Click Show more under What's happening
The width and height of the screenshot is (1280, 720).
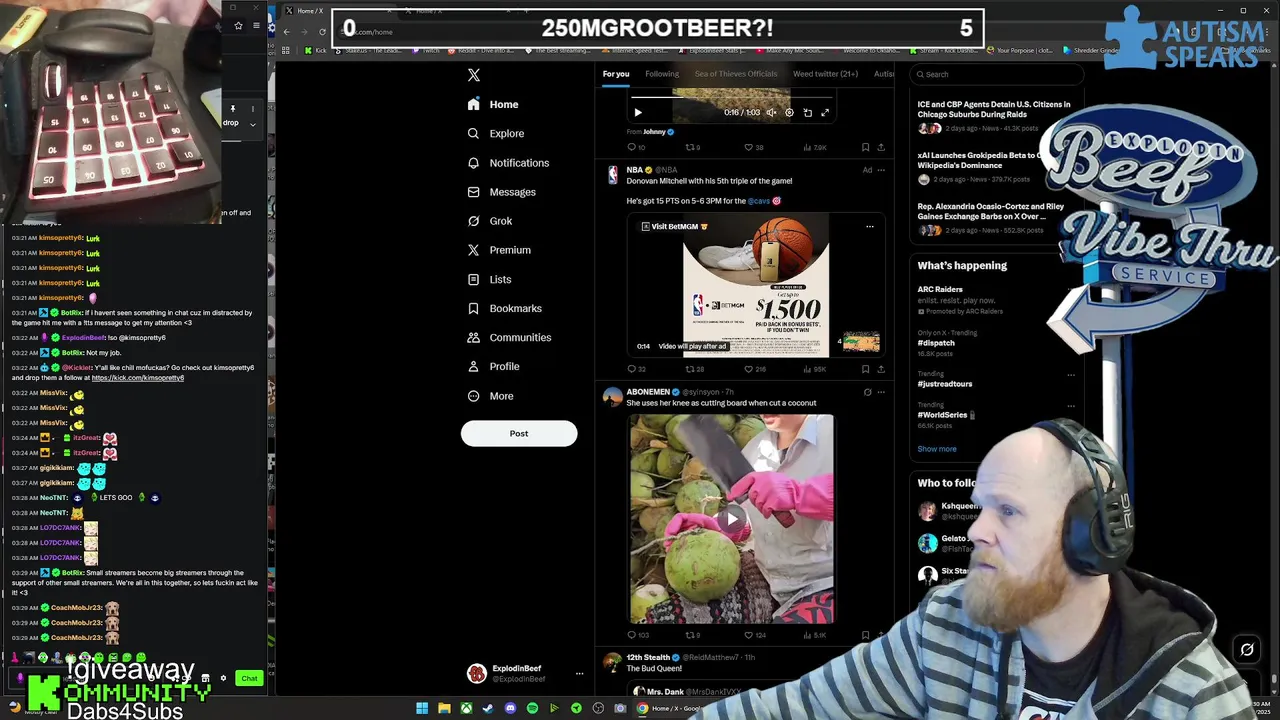coord(937,449)
